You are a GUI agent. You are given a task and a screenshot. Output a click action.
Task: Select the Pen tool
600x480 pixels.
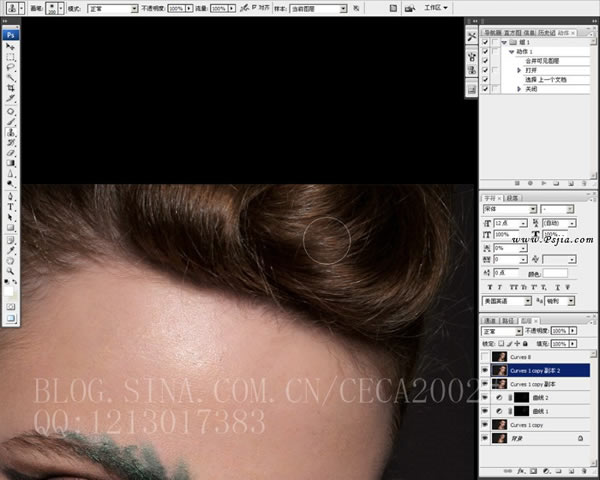[x=10, y=196]
